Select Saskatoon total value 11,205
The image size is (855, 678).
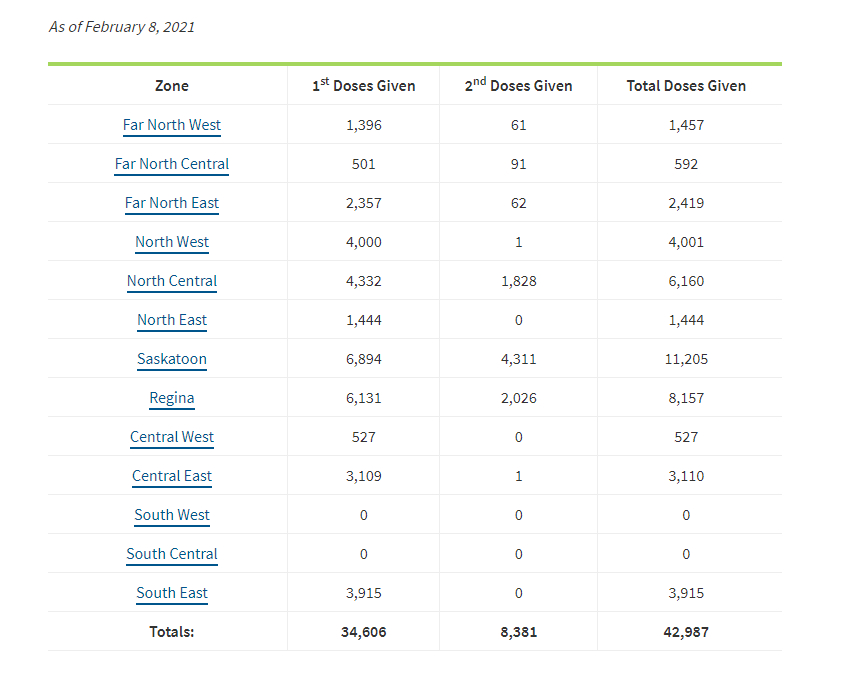coord(686,359)
